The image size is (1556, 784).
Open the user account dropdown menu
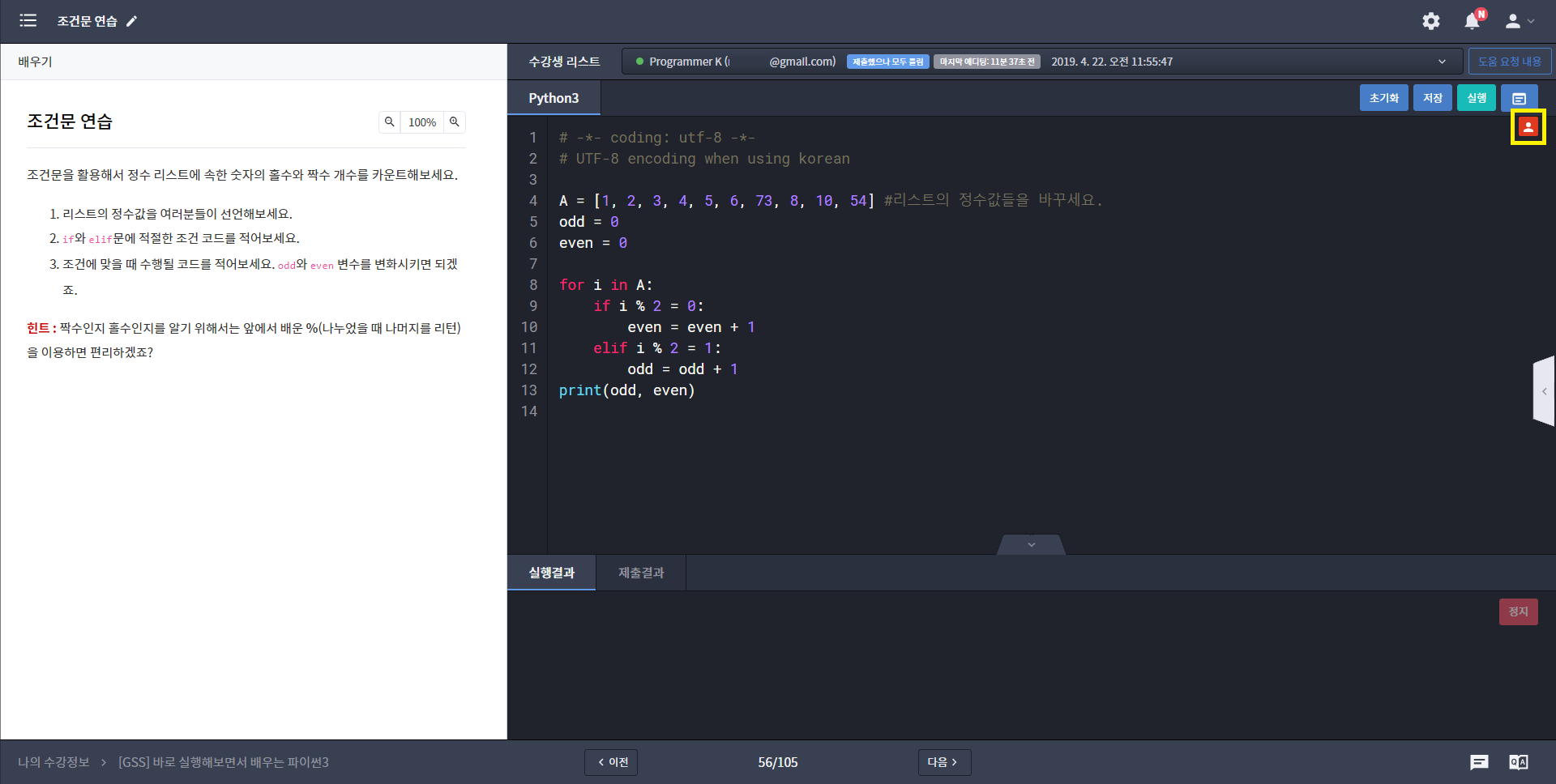point(1520,21)
